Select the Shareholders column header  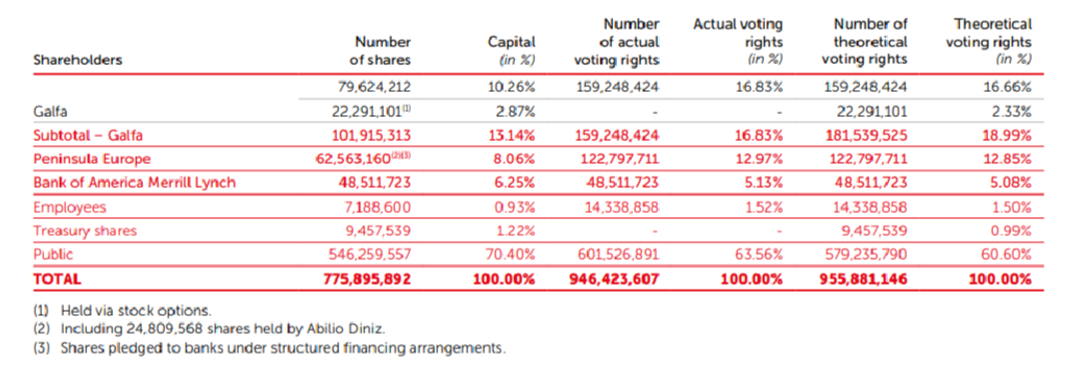tap(78, 60)
